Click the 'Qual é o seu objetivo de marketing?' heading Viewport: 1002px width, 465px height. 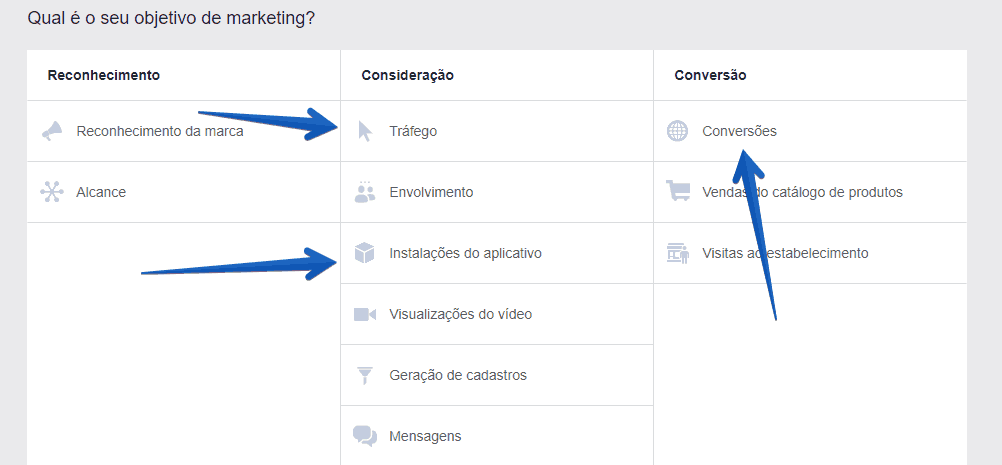pyautogui.click(x=171, y=18)
